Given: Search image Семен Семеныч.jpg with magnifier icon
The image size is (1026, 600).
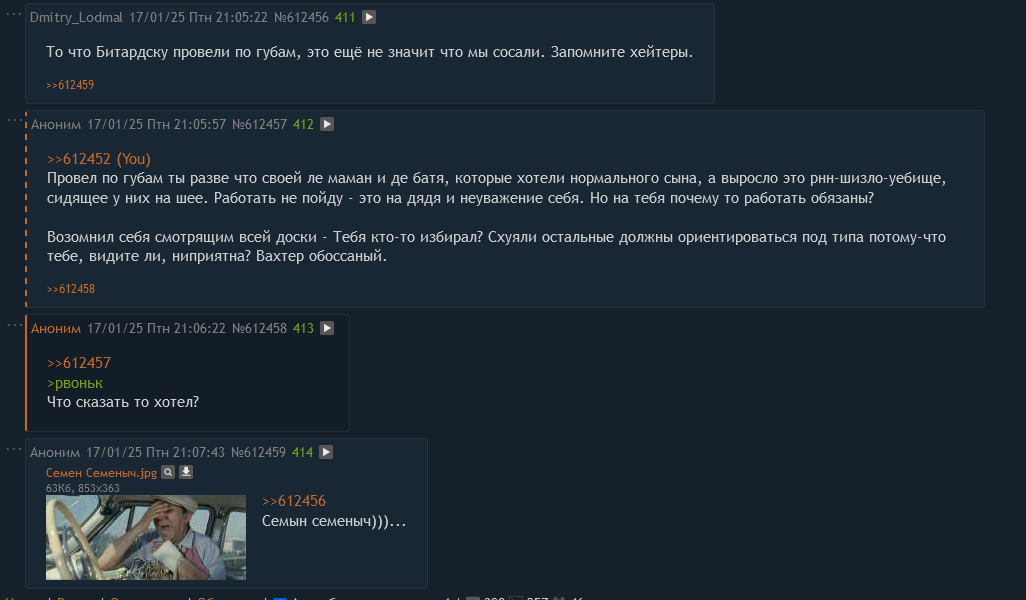Looking at the screenshot, I should coord(168,472).
